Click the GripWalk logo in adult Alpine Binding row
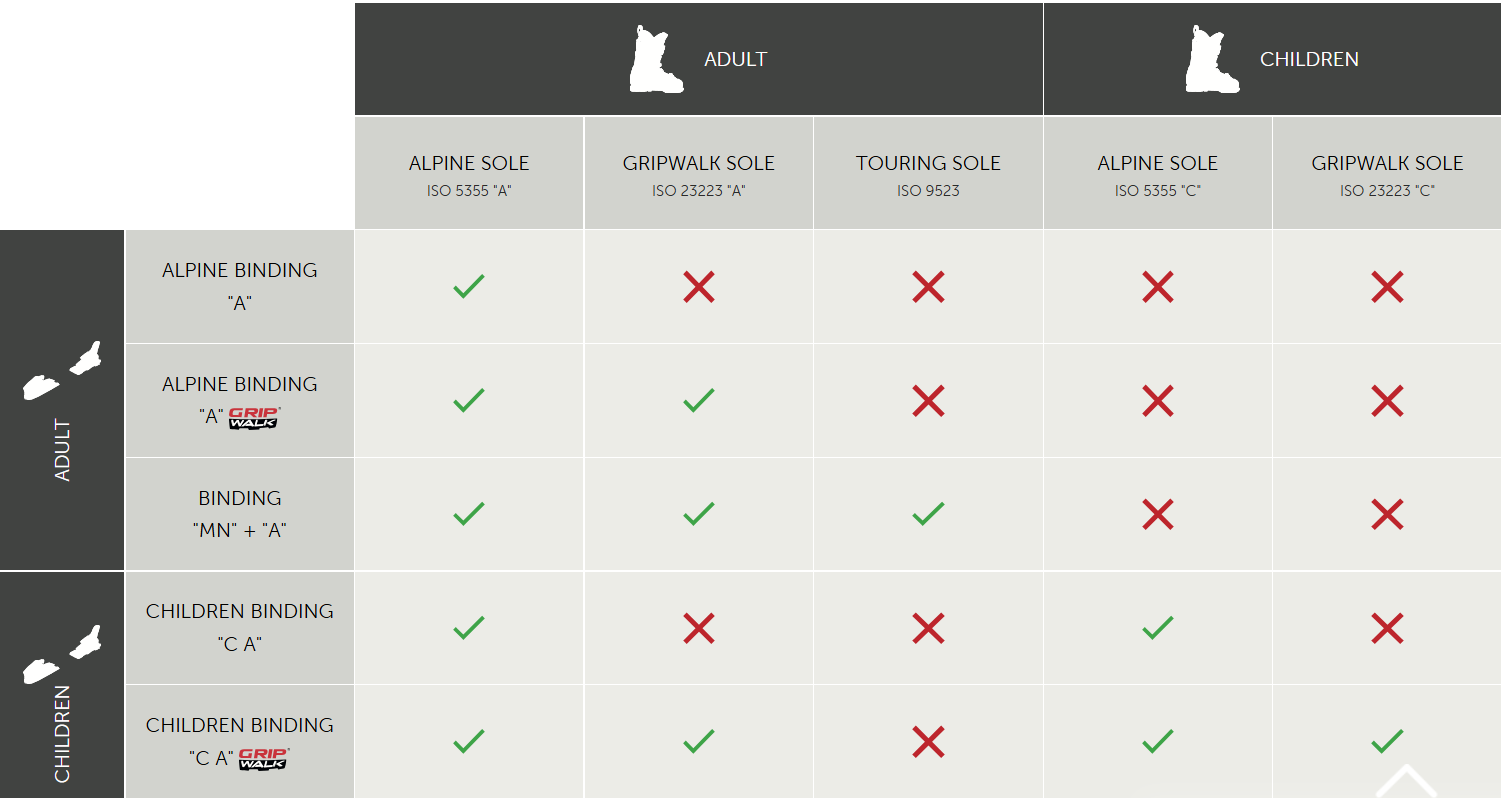Screen dimensions: 1502x798 click(x=253, y=418)
